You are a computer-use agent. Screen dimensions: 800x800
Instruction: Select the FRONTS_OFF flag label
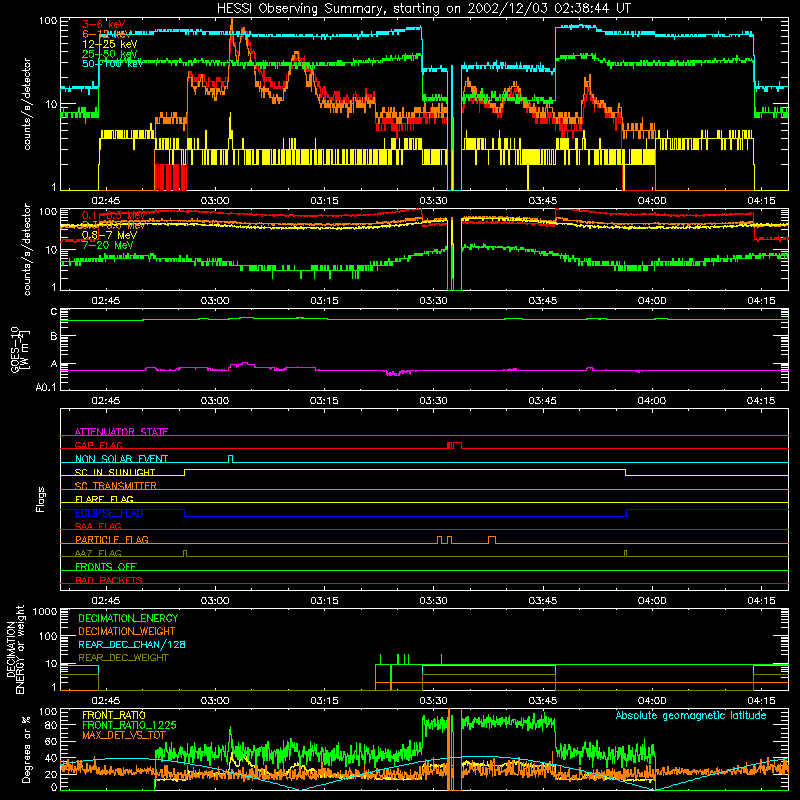coord(106,567)
